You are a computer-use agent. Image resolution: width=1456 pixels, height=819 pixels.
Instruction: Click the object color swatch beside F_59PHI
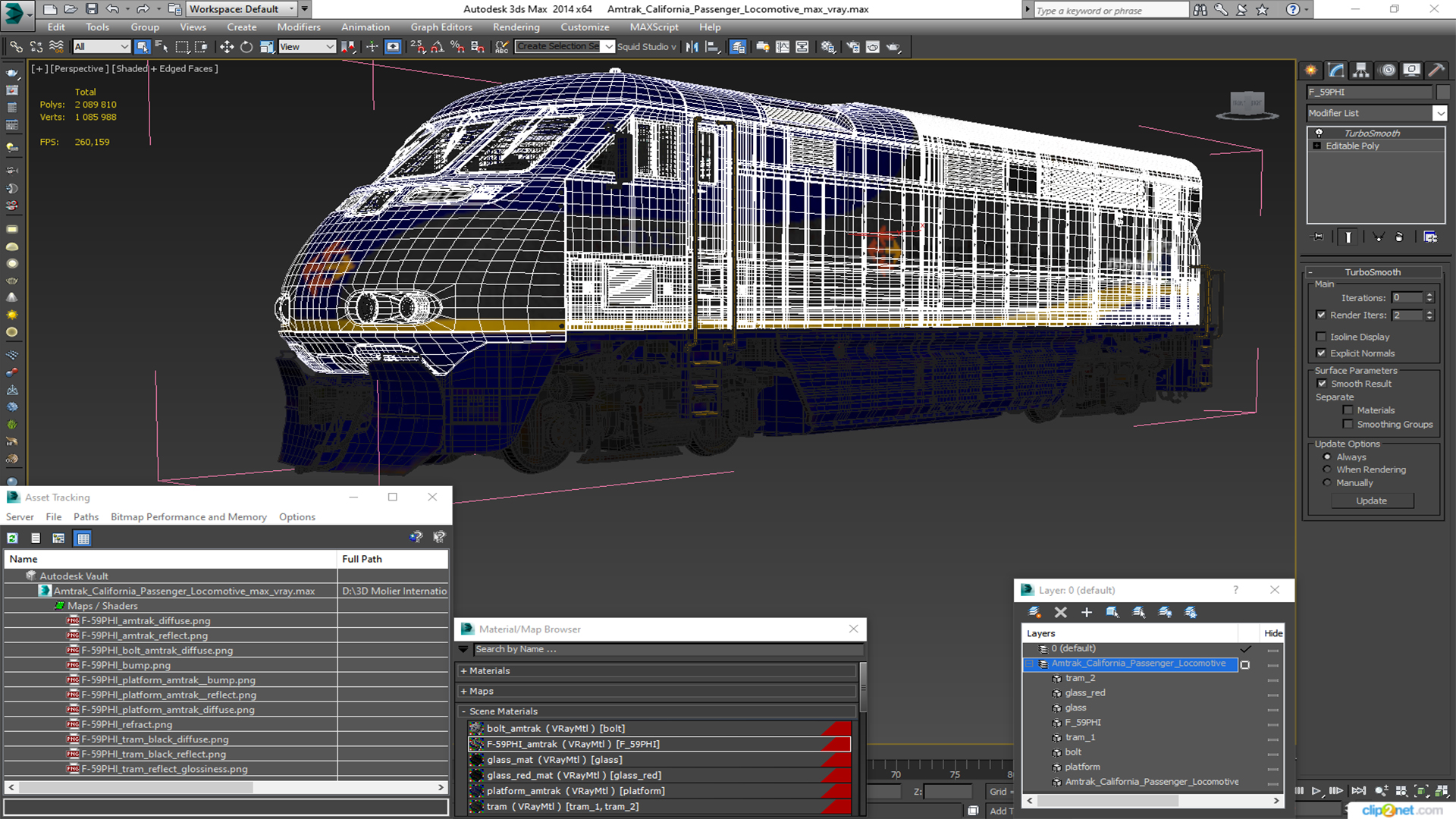coord(1442,93)
